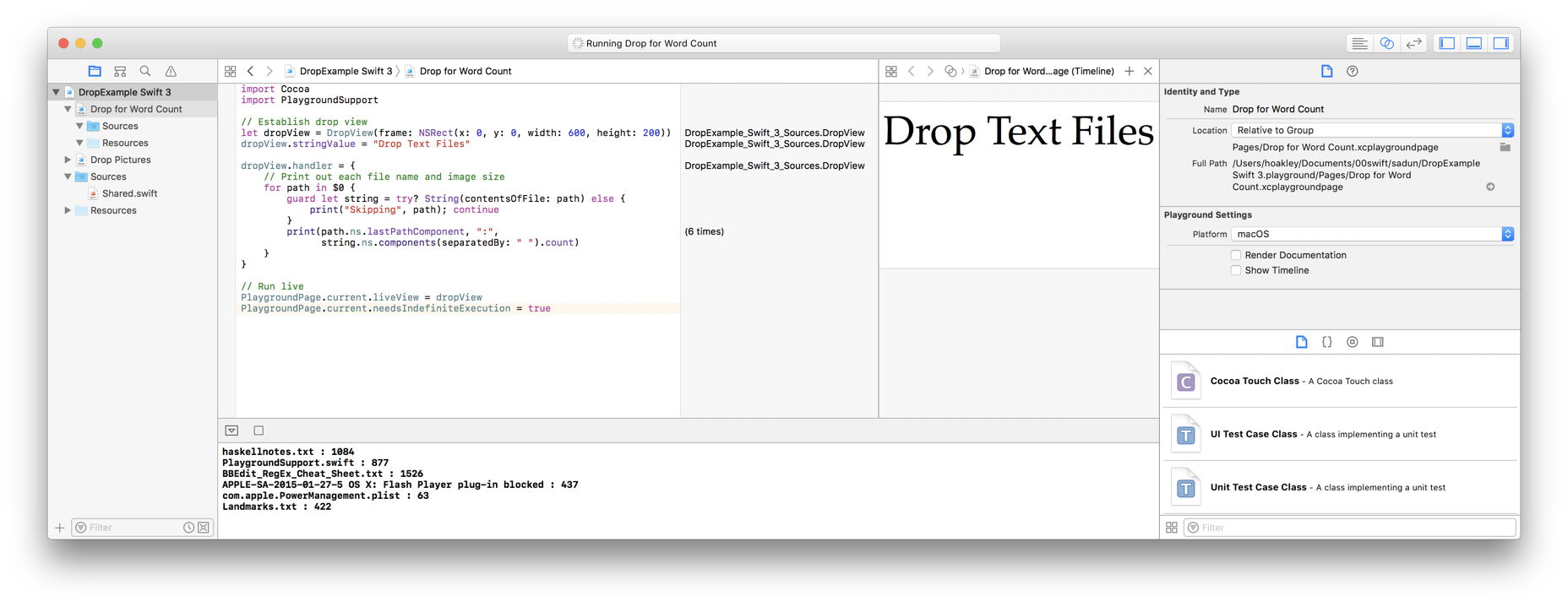Show the Object library
Image resolution: width=1568 pixels, height=607 pixels.
pos(1352,342)
